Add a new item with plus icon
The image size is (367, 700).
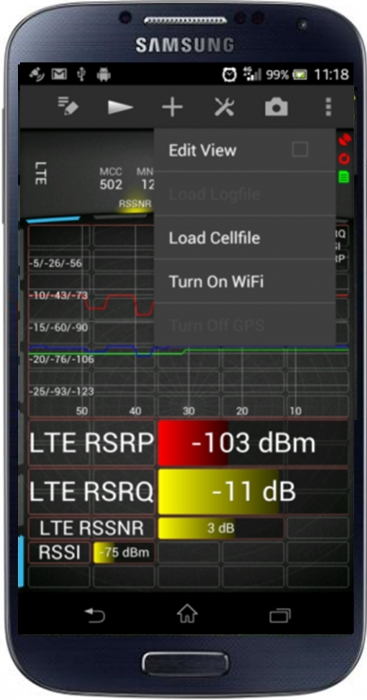[172, 108]
